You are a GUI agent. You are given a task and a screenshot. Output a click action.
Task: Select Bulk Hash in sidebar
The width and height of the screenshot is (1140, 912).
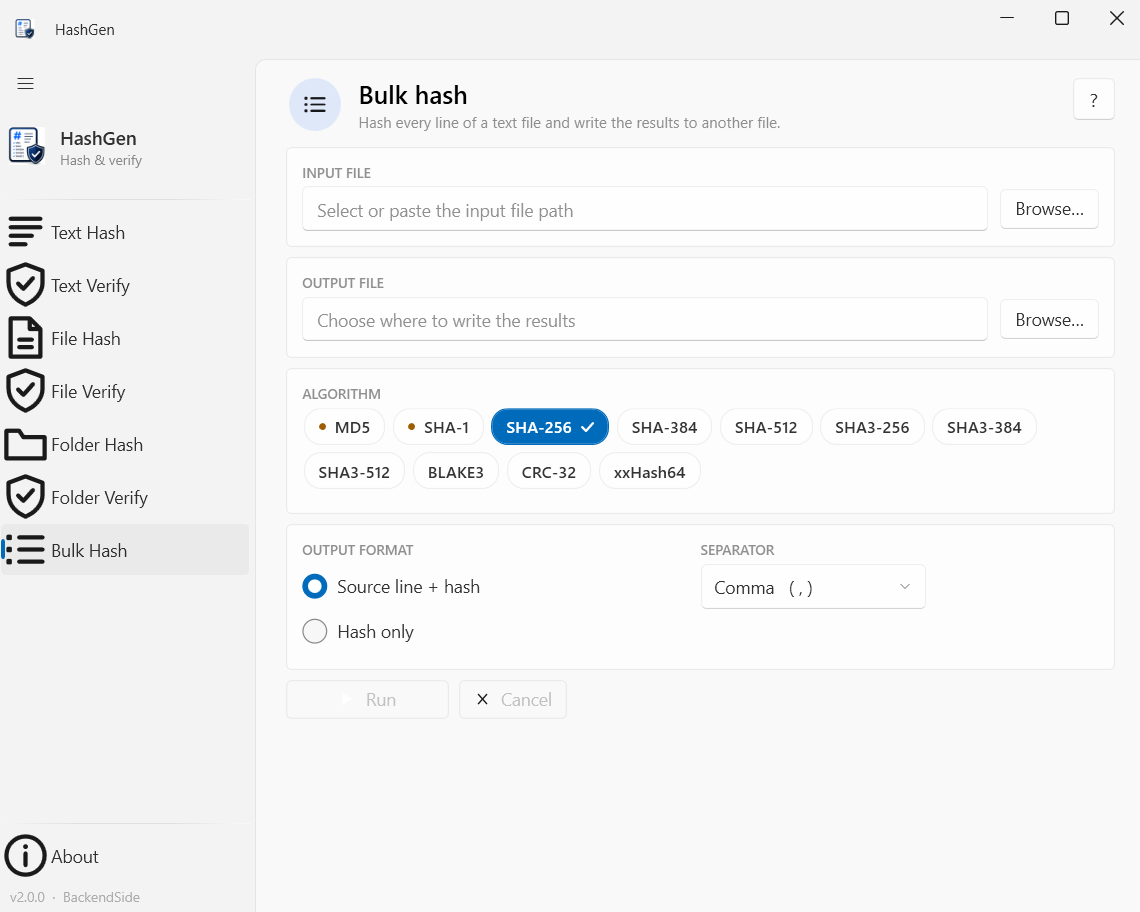click(125, 550)
